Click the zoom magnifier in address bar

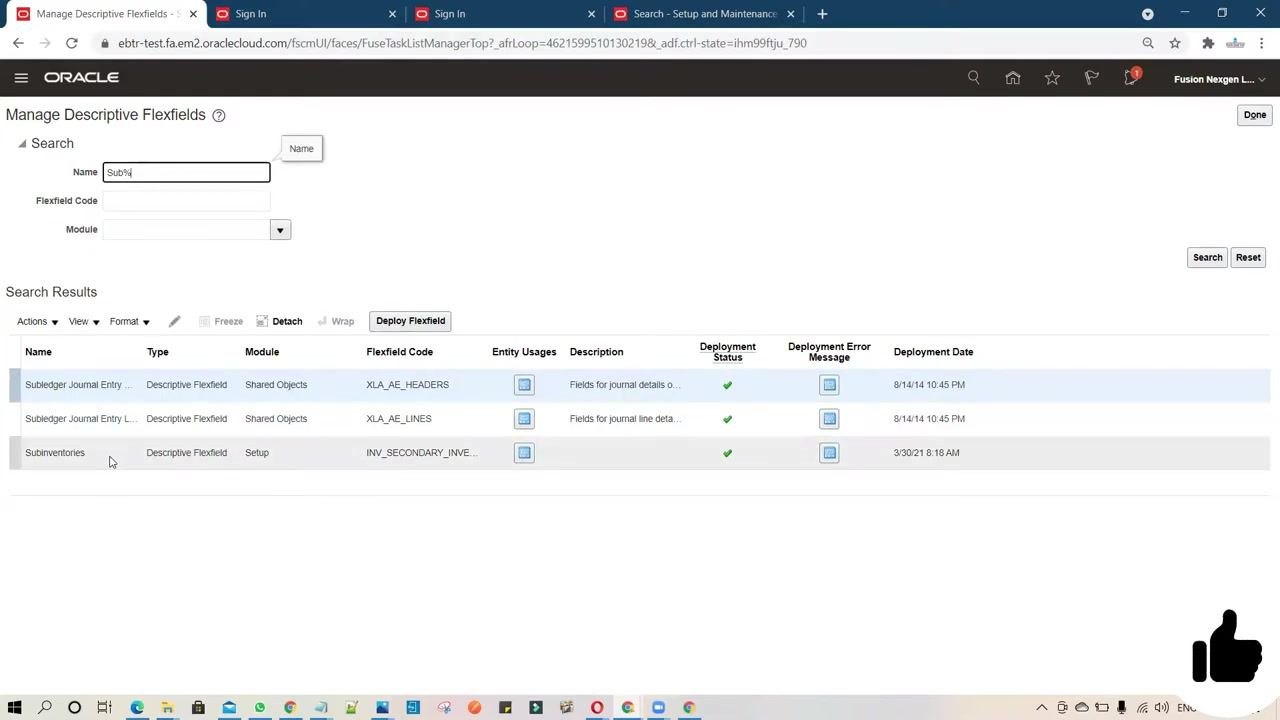[x=1148, y=43]
